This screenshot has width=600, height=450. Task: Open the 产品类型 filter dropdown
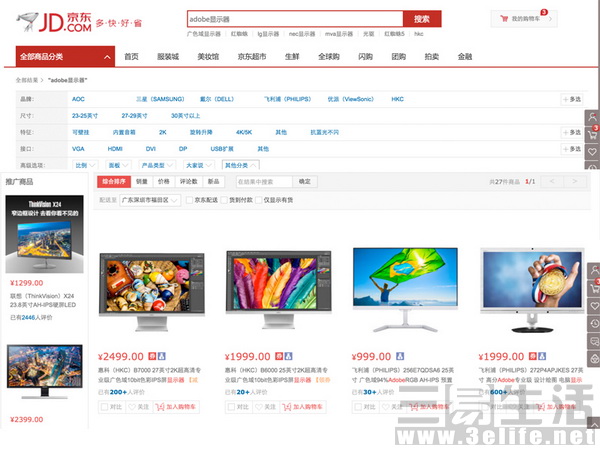tap(157, 165)
